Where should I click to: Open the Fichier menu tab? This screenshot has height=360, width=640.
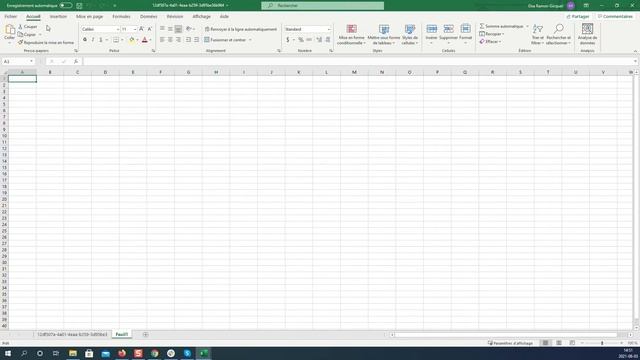tap(11, 16)
